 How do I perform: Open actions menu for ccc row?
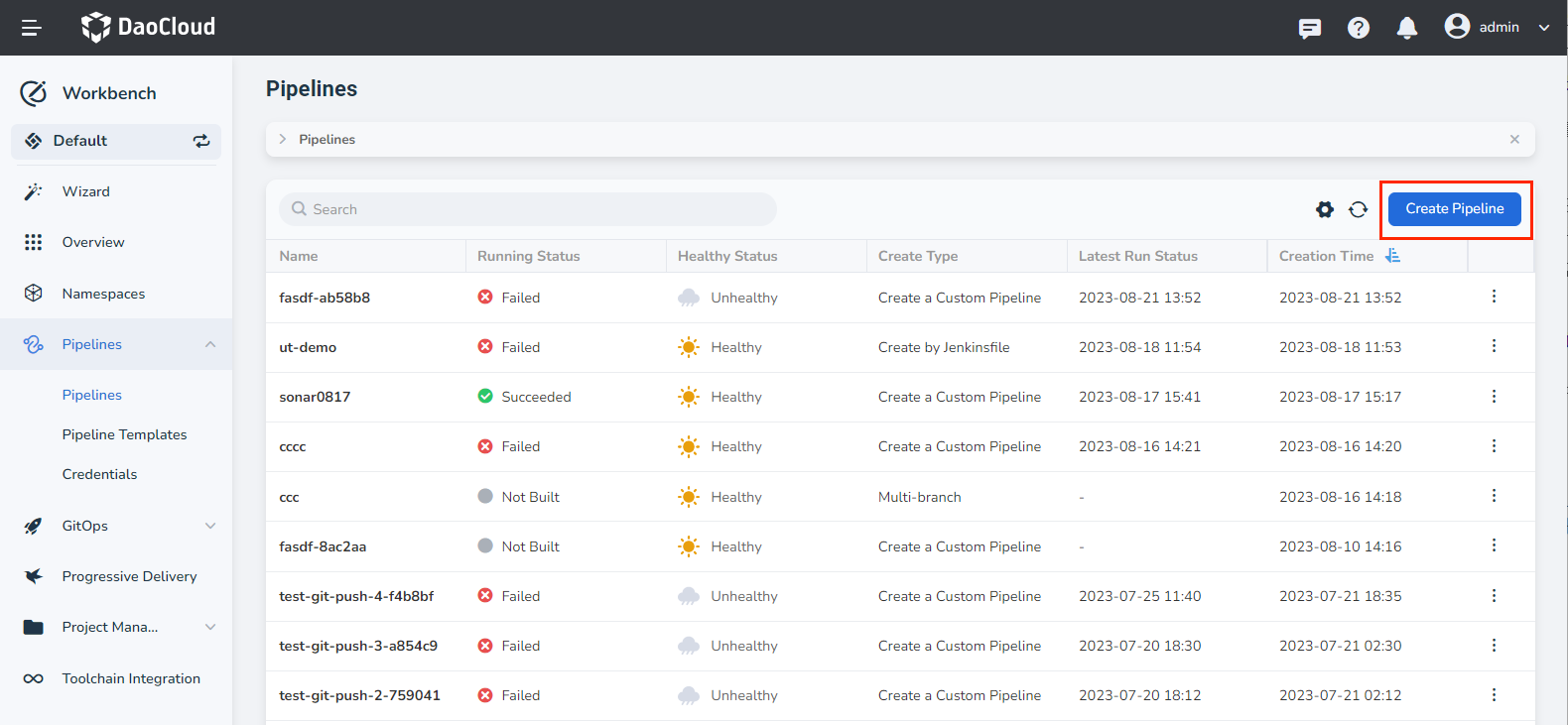tap(1494, 496)
